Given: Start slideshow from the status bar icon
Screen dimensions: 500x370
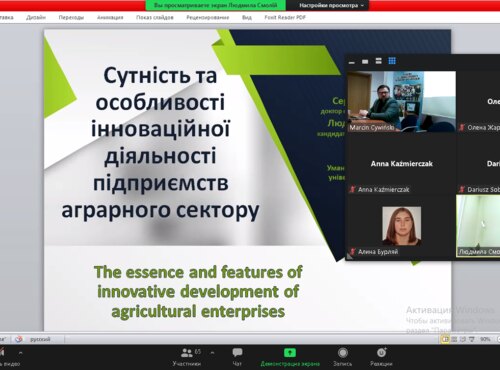Looking at the screenshot, I should (471, 339).
